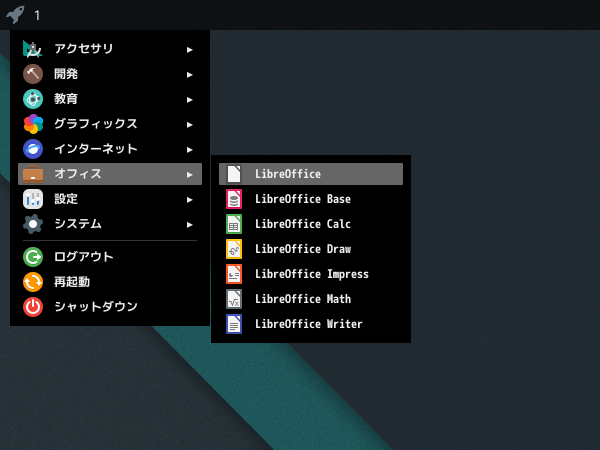Open the 設定 menu entry
600x450 pixels.
[x=110, y=199]
